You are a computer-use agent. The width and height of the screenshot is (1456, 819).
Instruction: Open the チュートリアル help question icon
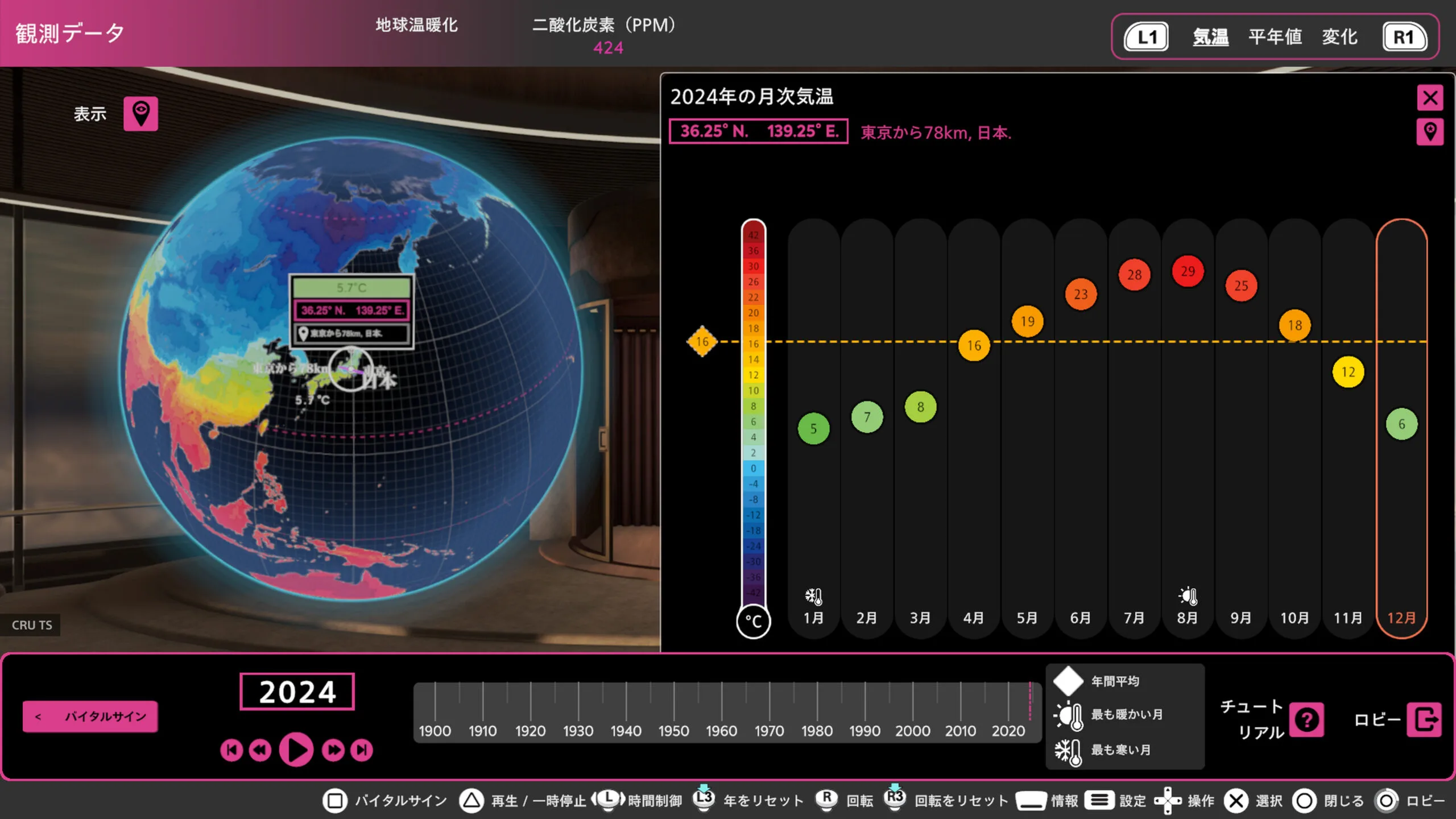pyautogui.click(x=1306, y=720)
